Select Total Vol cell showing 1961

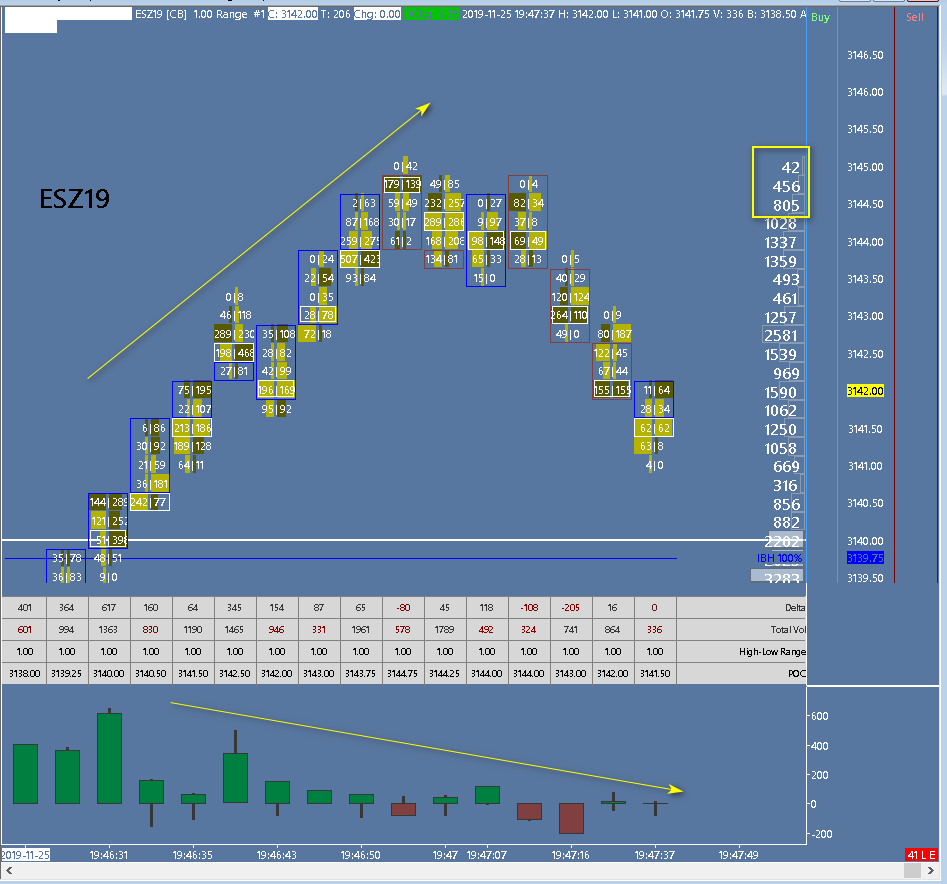coord(361,629)
